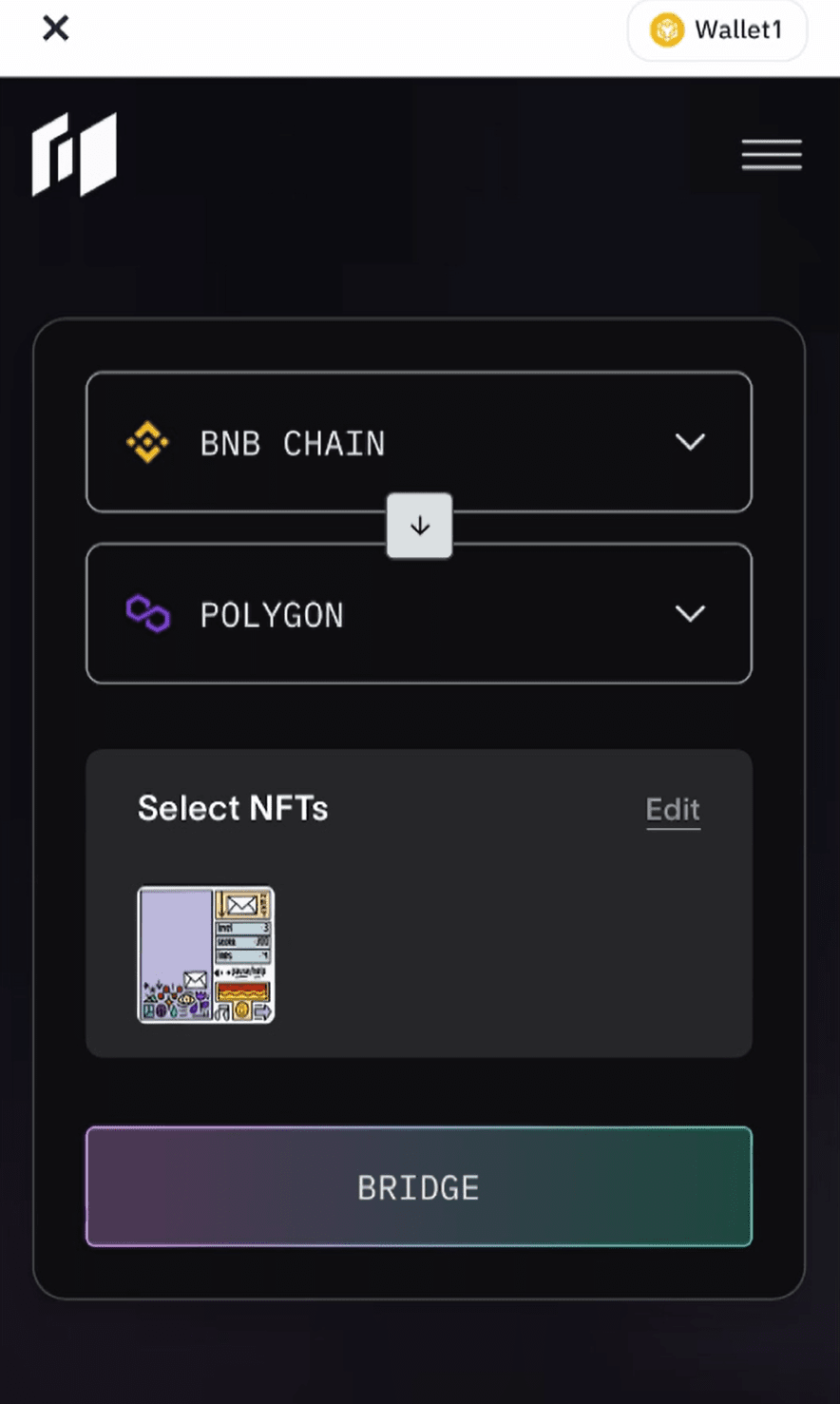Click the "Wallet1" text label
Image resolution: width=840 pixels, height=1404 pixels.
click(738, 30)
